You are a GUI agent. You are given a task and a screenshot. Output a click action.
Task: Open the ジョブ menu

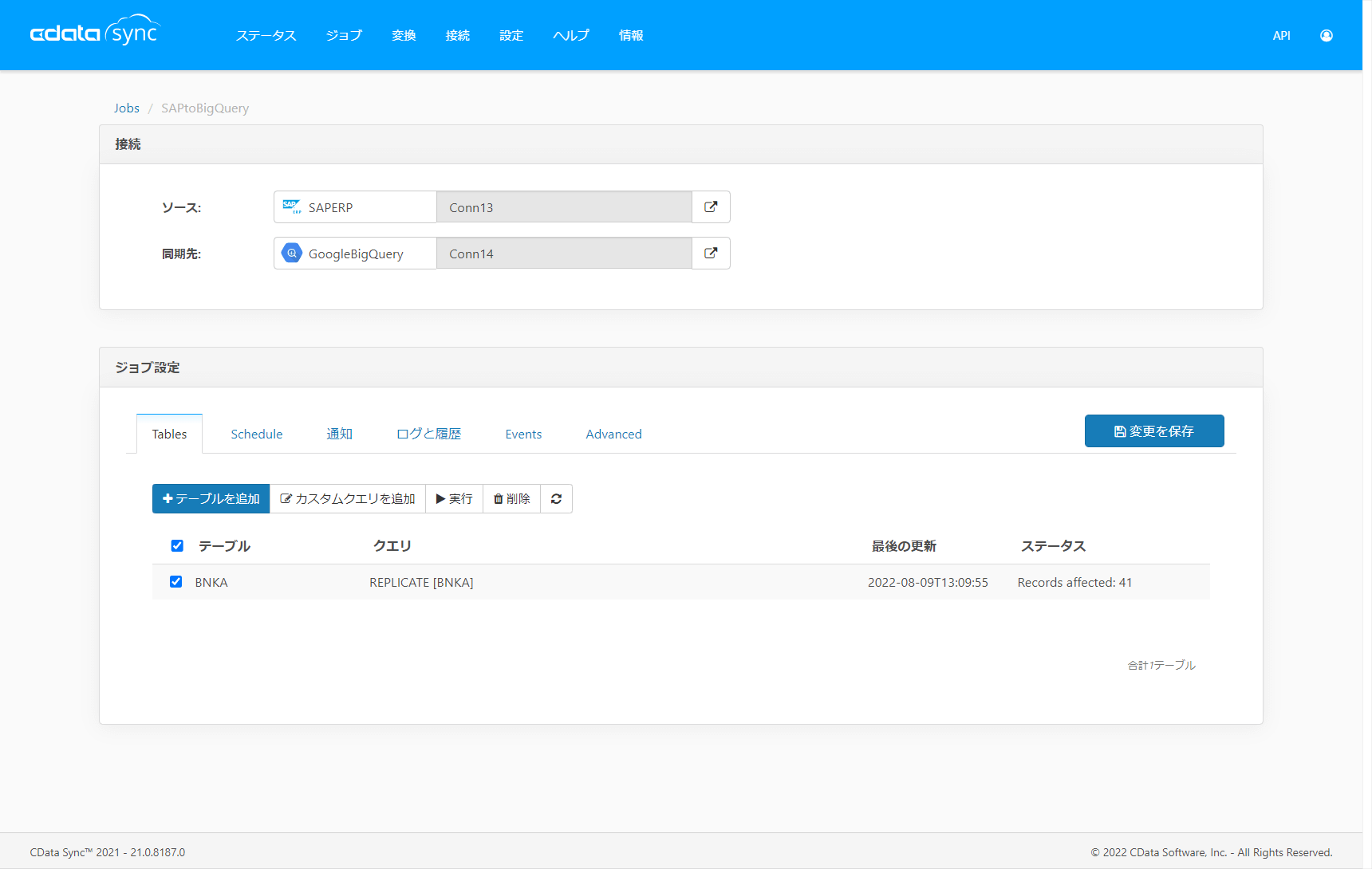[344, 35]
